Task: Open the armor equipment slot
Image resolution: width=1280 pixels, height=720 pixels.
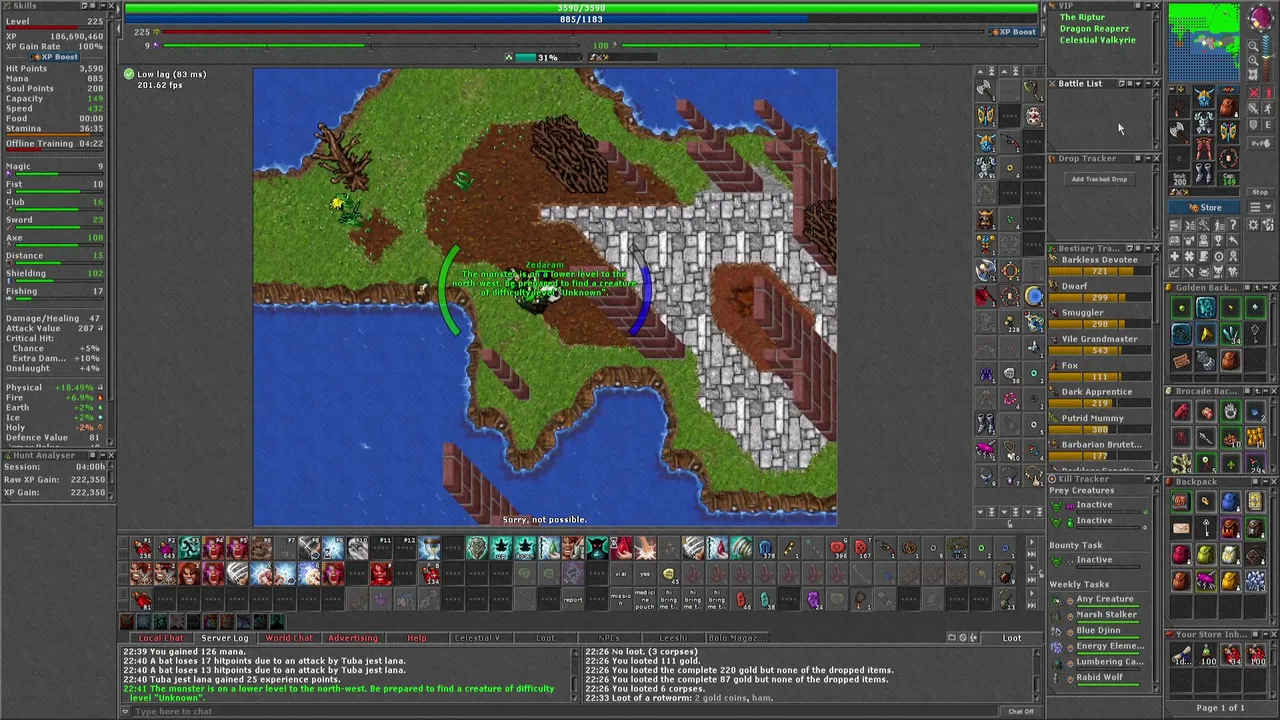Action: [x=1204, y=122]
